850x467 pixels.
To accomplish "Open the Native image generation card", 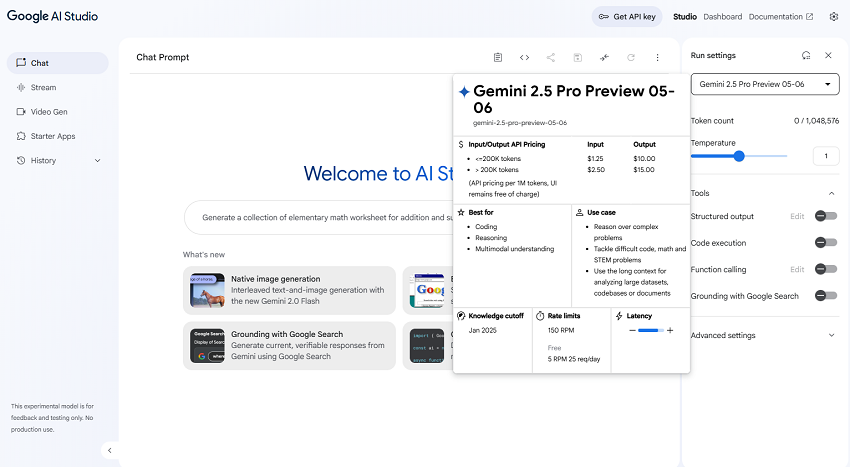I will point(289,290).
